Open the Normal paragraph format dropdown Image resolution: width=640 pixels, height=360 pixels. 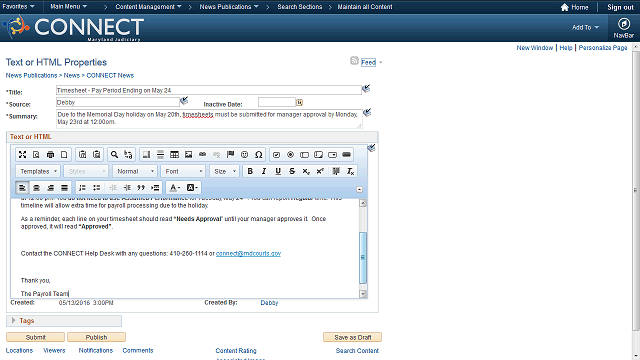click(135, 171)
